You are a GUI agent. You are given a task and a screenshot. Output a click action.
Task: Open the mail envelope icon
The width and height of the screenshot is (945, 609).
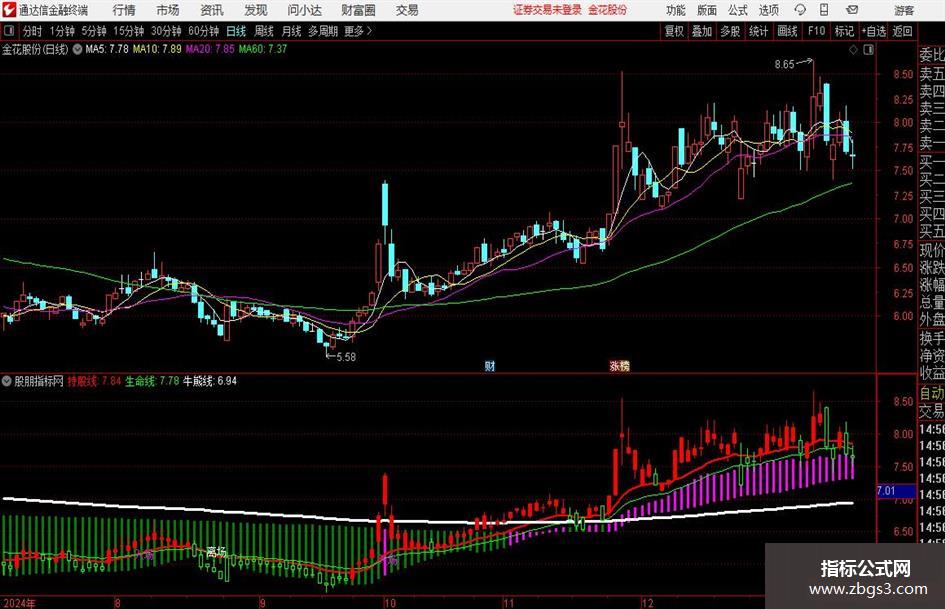(x=852, y=10)
